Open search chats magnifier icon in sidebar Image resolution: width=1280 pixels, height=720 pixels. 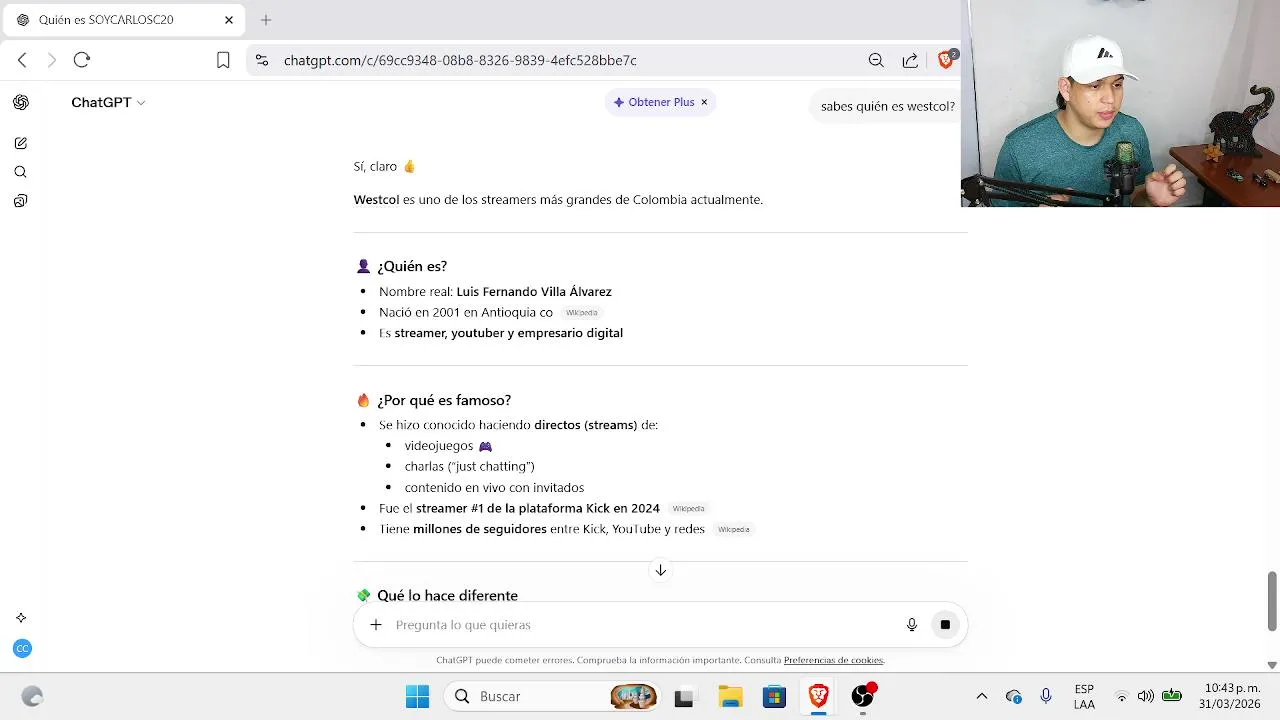click(x=21, y=172)
